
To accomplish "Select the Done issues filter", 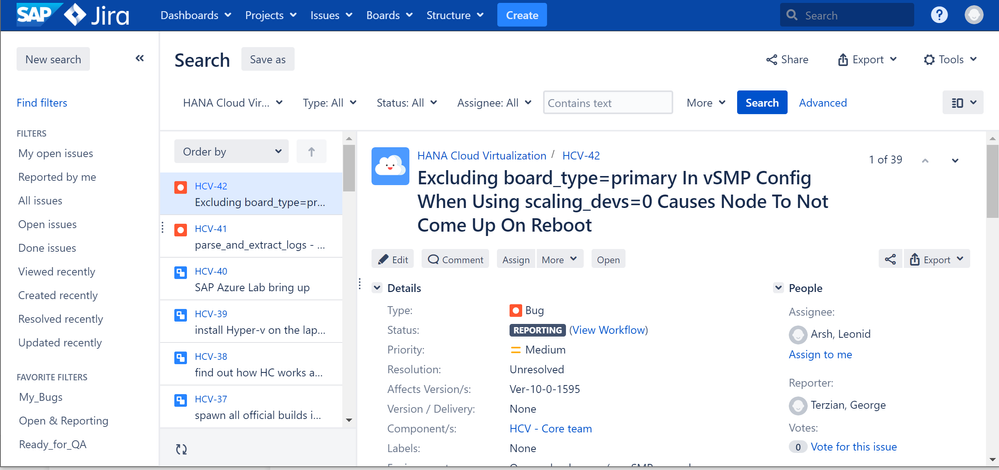I will coord(47,248).
